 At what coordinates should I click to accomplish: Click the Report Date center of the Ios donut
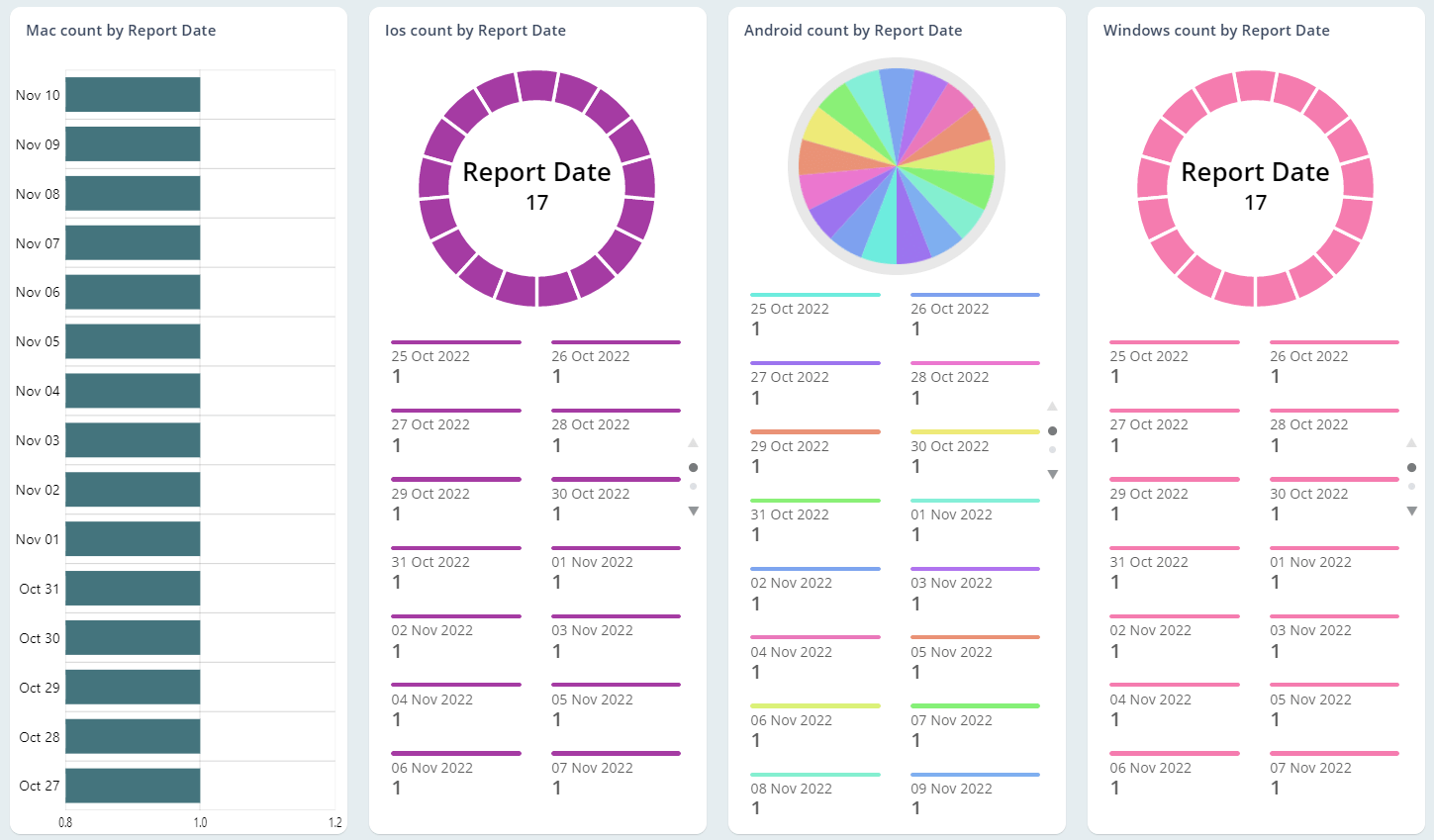tap(537, 172)
